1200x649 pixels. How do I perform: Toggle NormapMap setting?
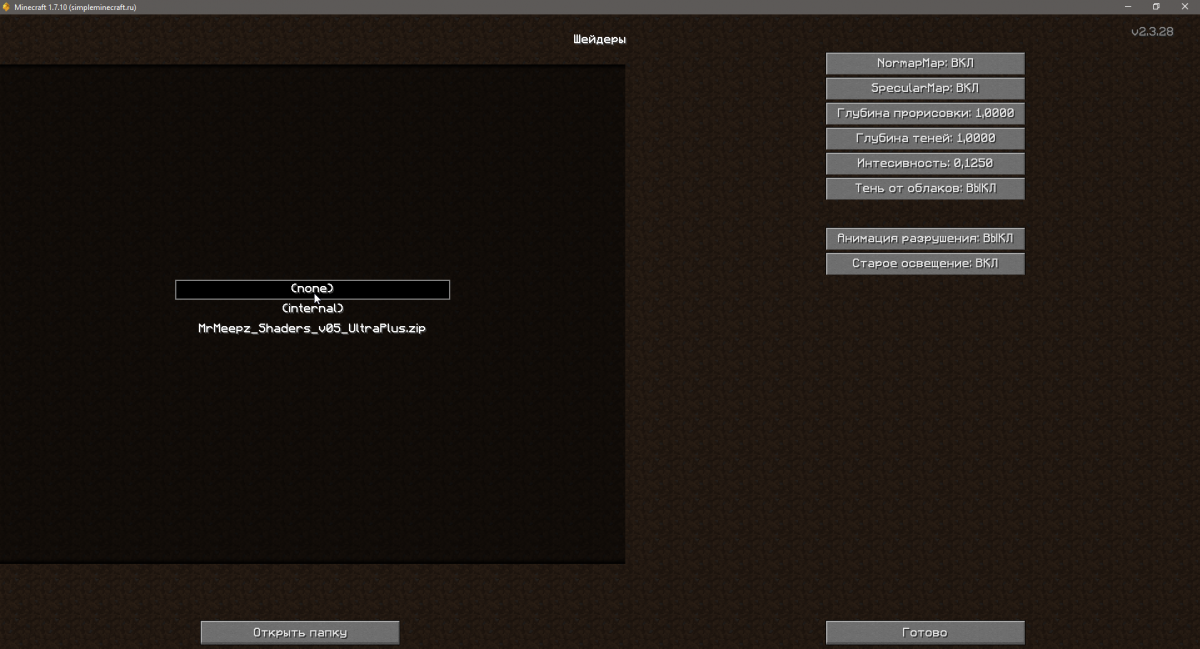click(925, 63)
